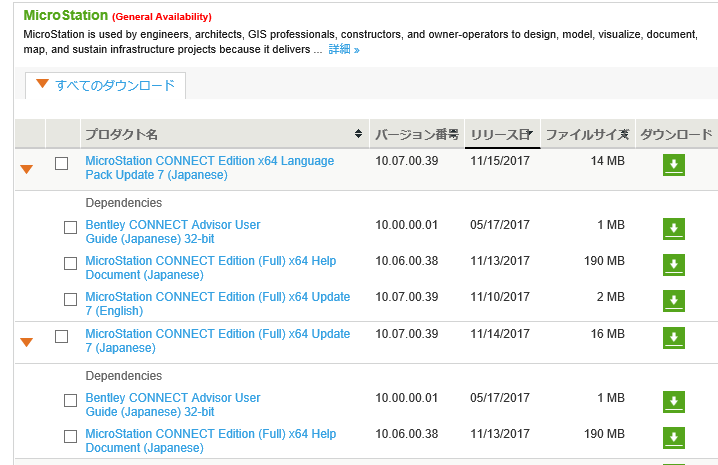This screenshot has width=718, height=465.
Task: Collapse Language Pack Update 7 row with orange triangle
Action: click(x=27, y=170)
